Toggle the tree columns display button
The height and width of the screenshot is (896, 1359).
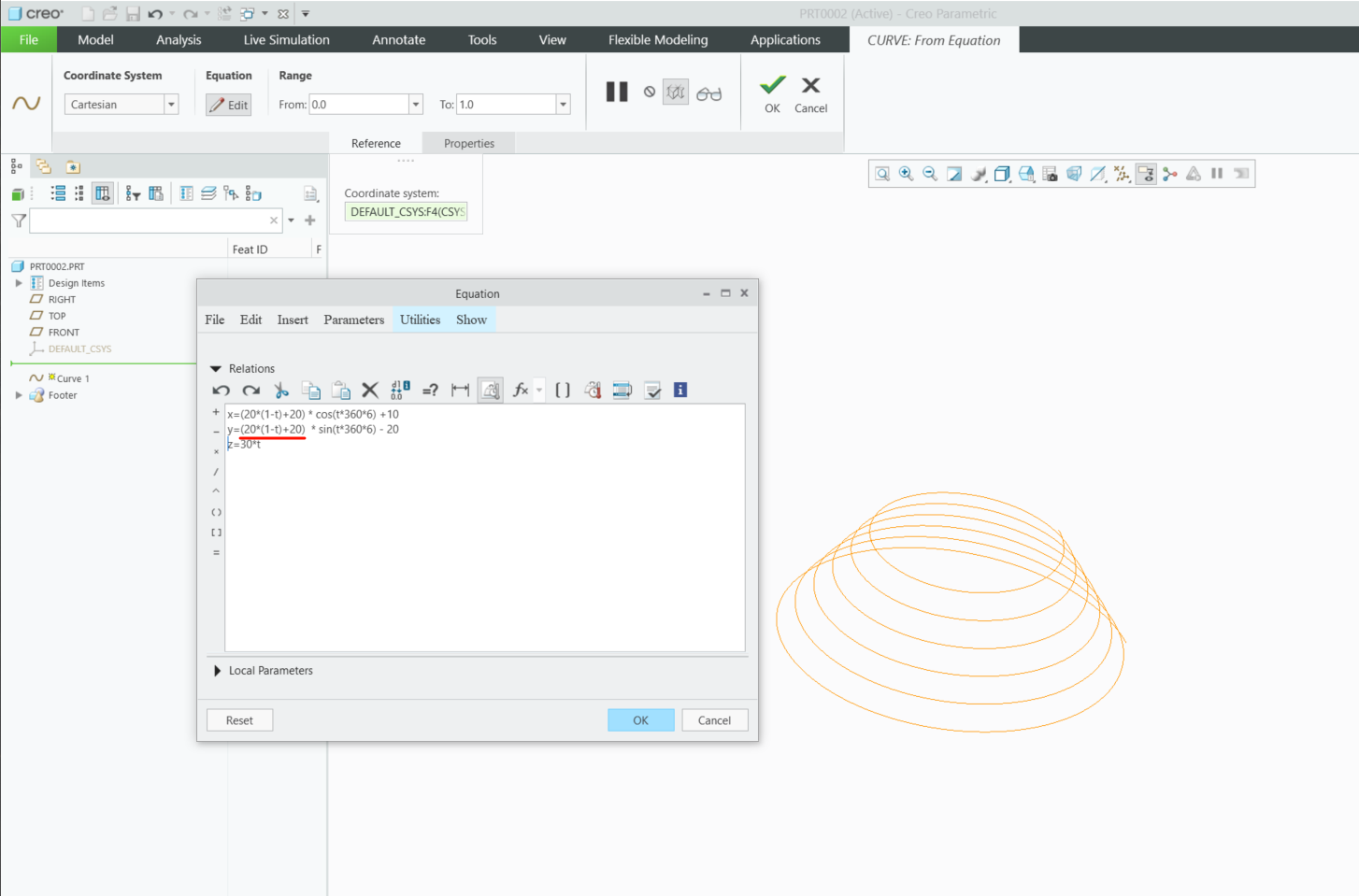(103, 193)
